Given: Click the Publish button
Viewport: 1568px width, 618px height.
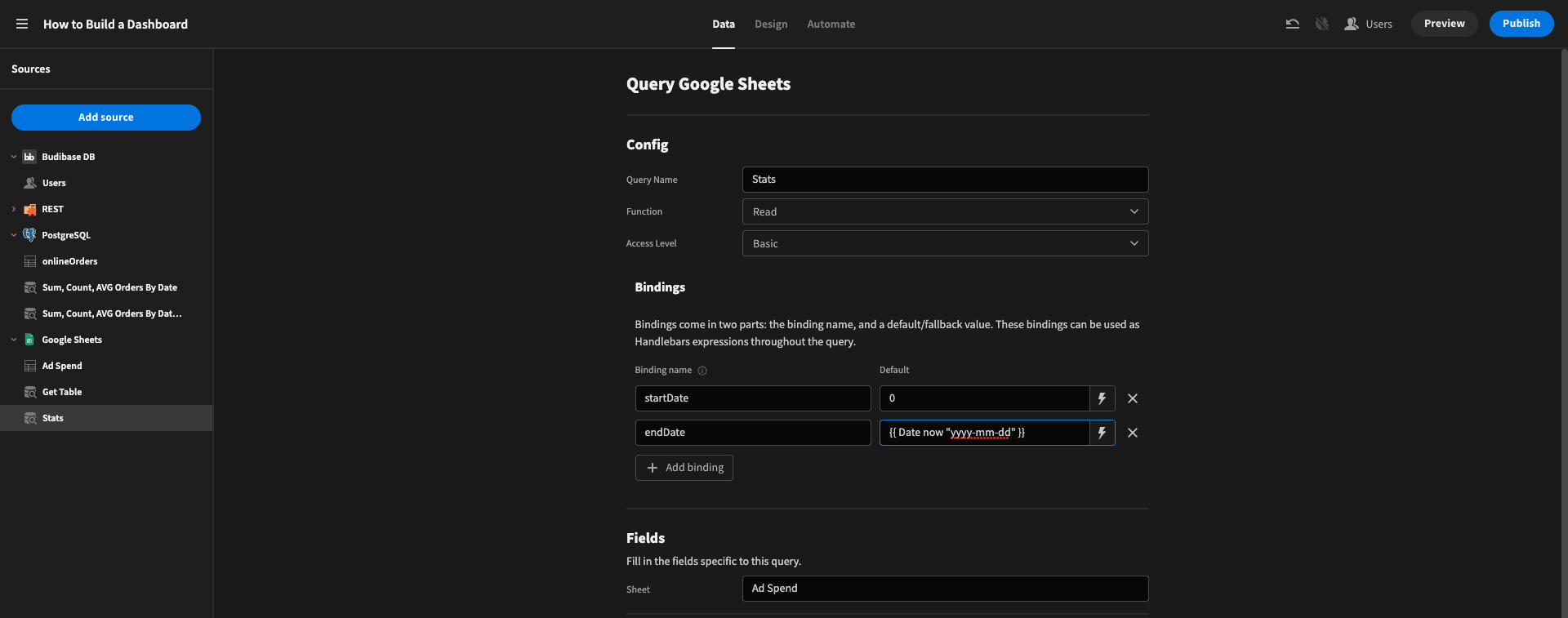Looking at the screenshot, I should 1521,24.
